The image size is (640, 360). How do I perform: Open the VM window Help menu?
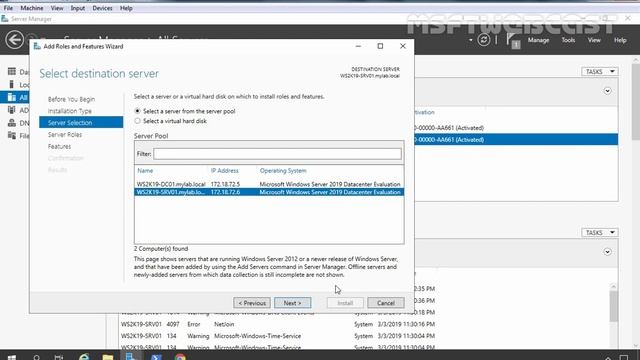[126, 8]
